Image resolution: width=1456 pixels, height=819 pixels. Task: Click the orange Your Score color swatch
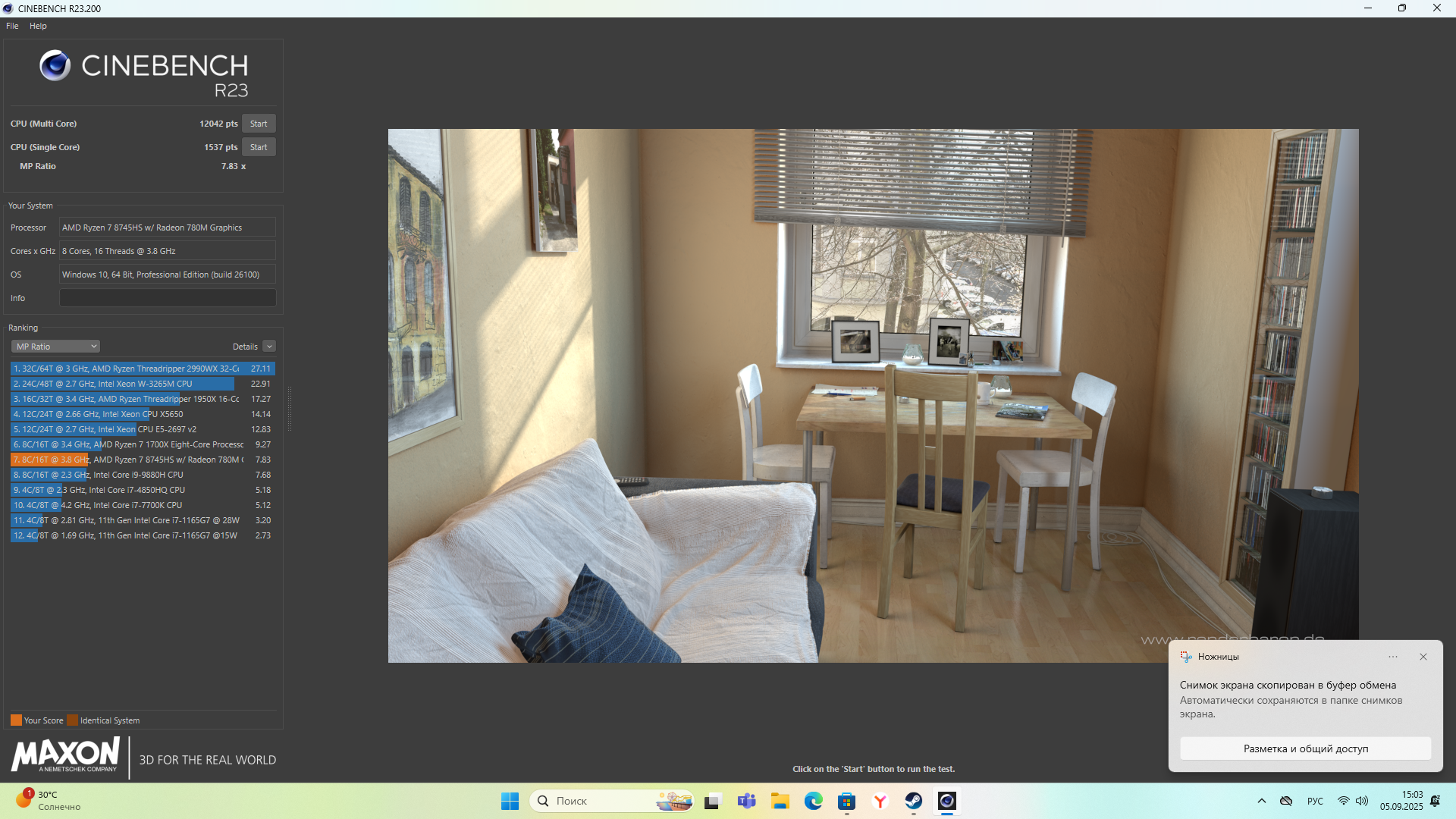click(16, 720)
